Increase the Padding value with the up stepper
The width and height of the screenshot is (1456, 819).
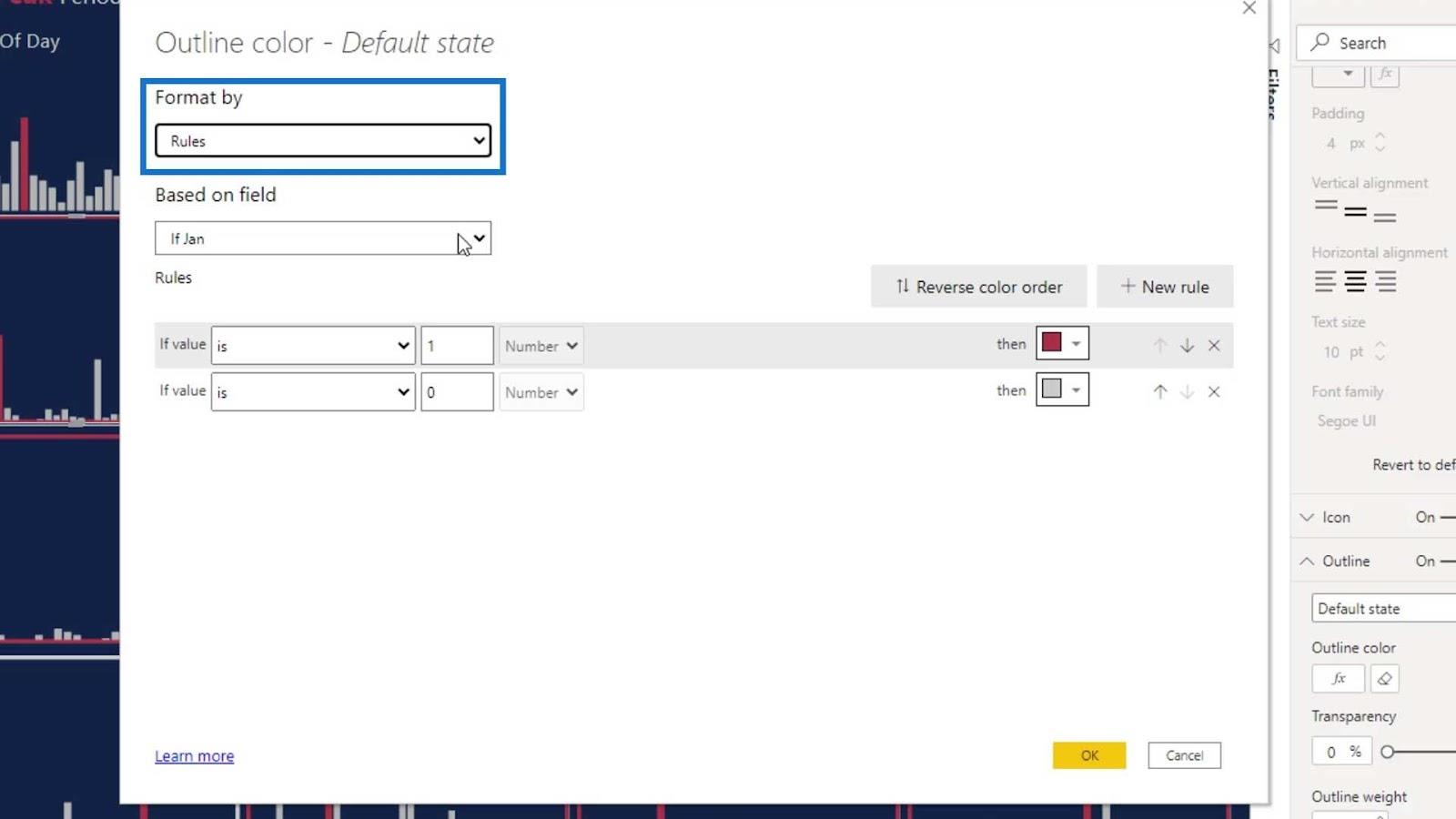tap(1380, 136)
